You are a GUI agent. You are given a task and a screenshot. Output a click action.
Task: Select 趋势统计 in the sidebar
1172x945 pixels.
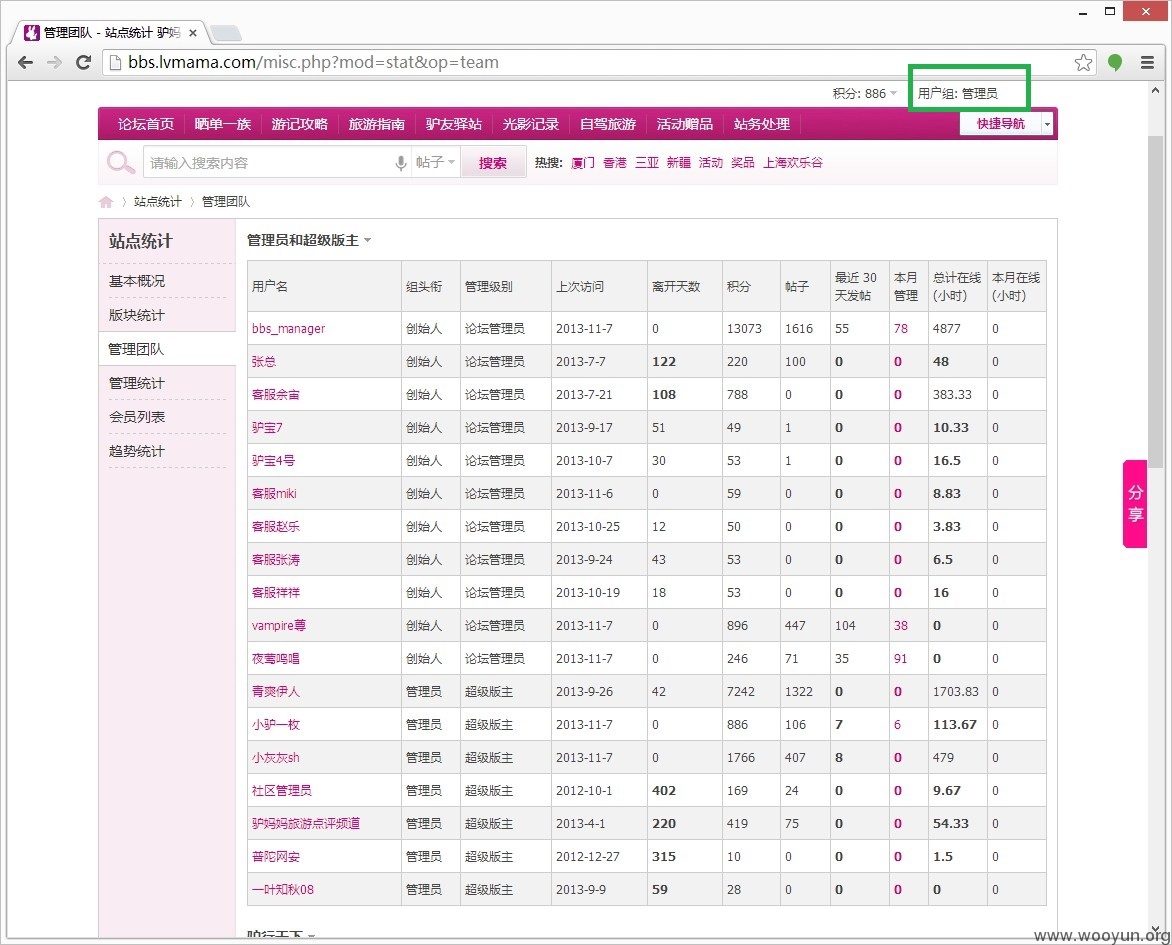[137, 451]
